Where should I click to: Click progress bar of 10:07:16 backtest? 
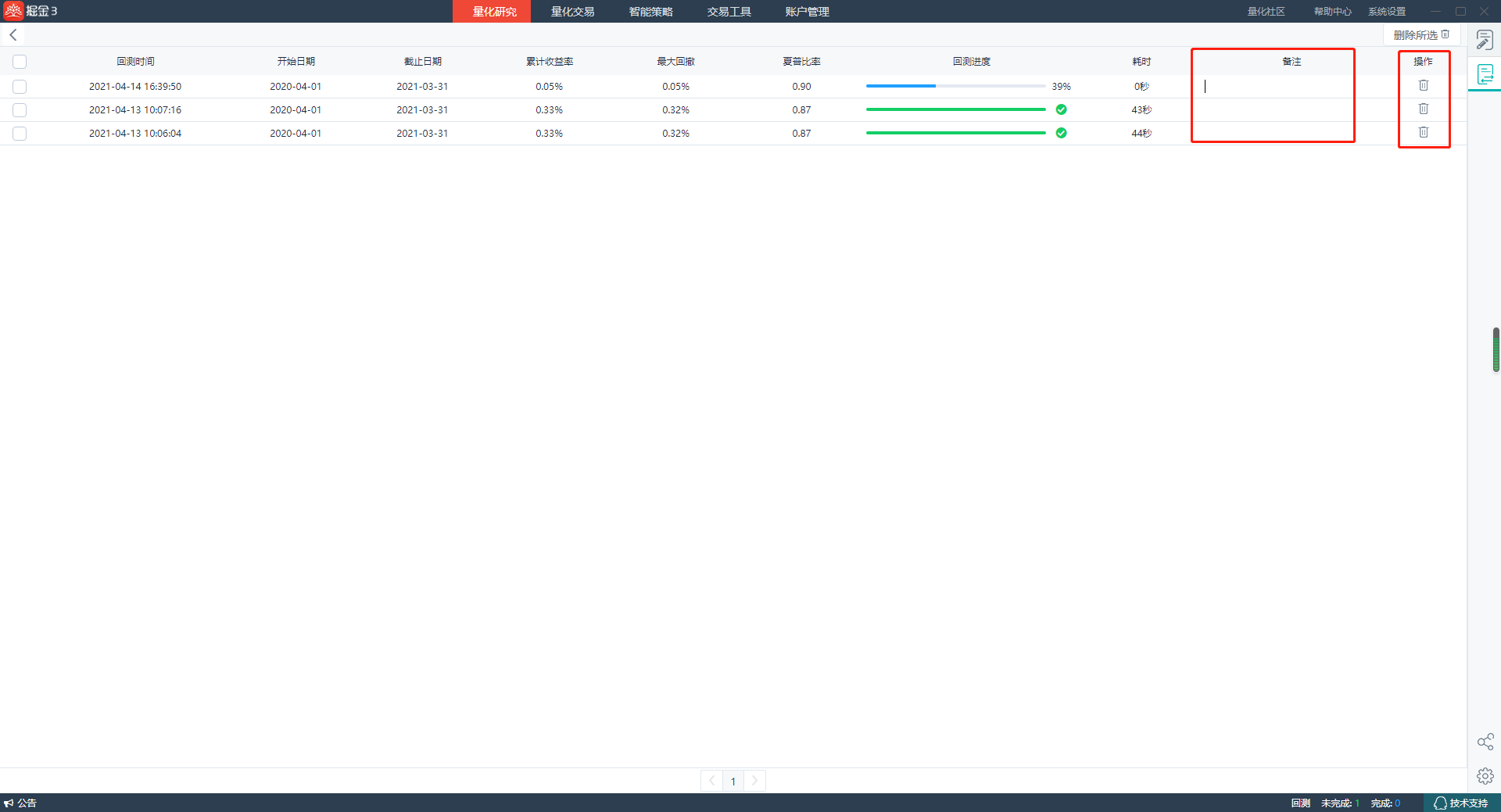click(955, 109)
